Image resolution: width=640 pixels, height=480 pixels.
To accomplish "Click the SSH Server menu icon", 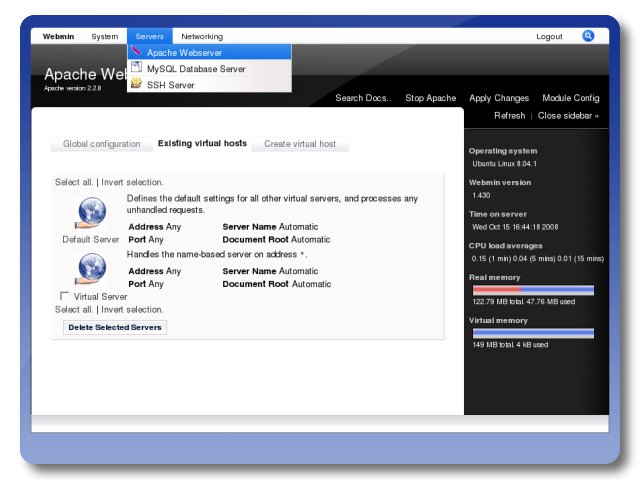I will tap(136, 85).
